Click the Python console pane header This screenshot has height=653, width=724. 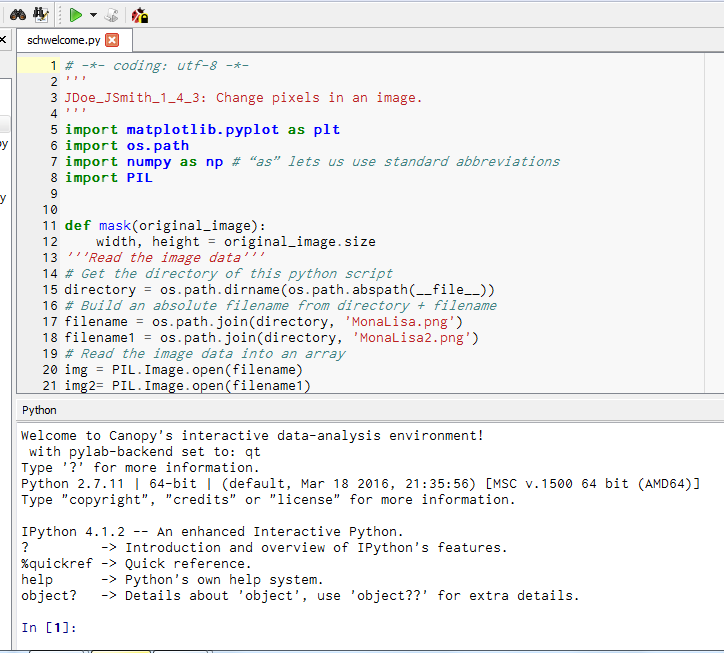click(40, 410)
